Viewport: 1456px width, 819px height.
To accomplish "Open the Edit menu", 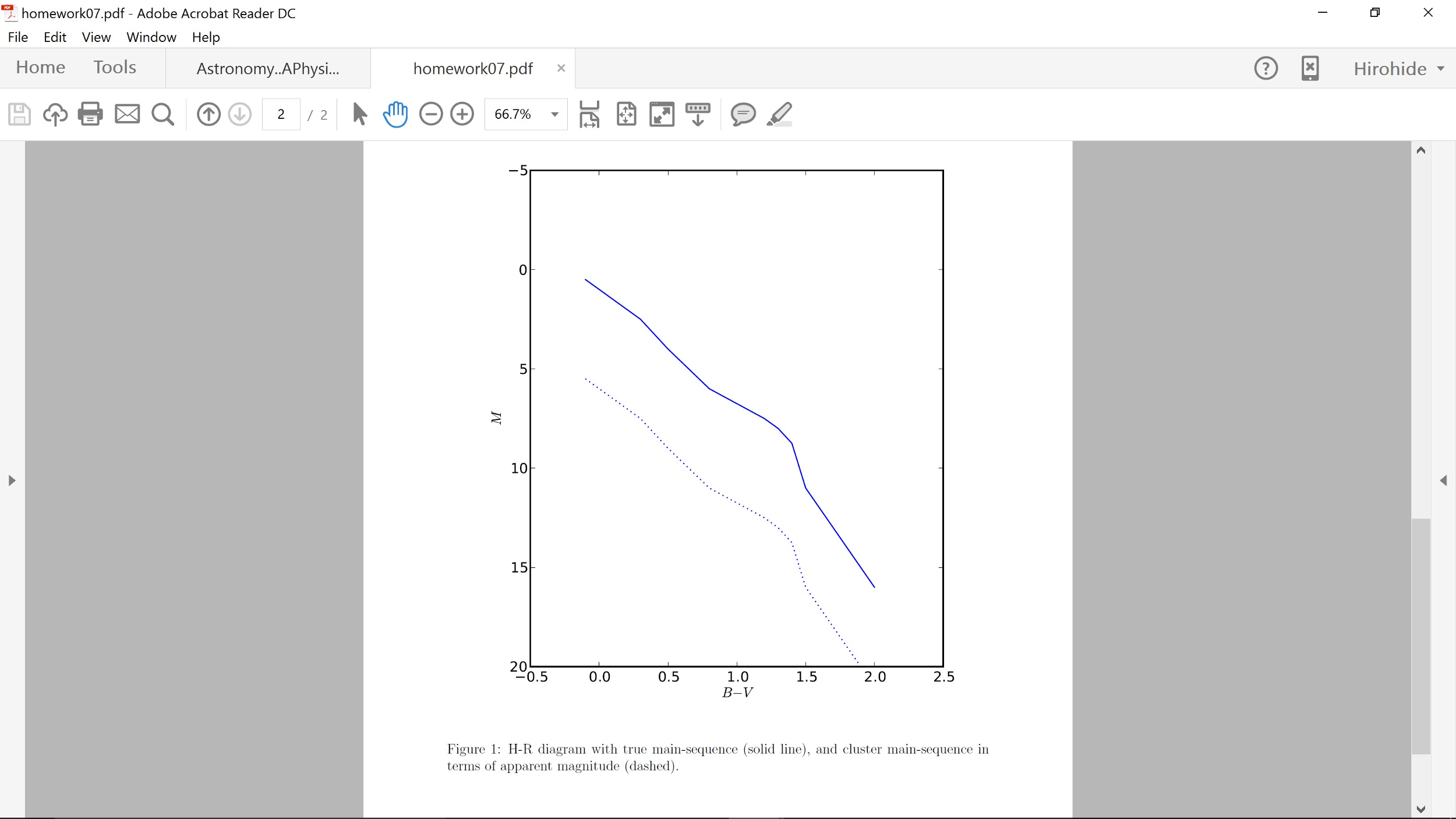I will (x=55, y=37).
